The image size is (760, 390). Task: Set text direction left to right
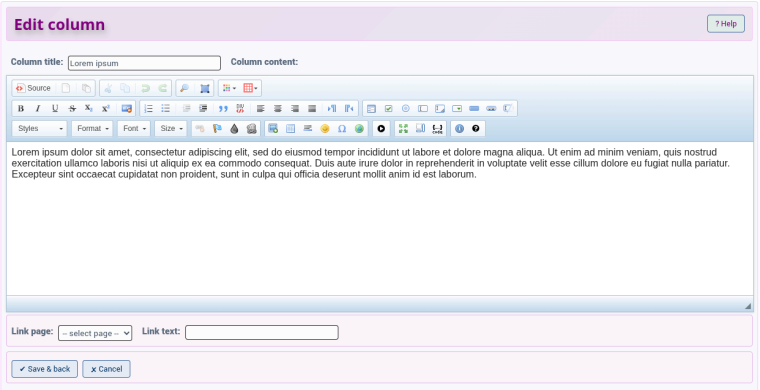tap(332, 109)
